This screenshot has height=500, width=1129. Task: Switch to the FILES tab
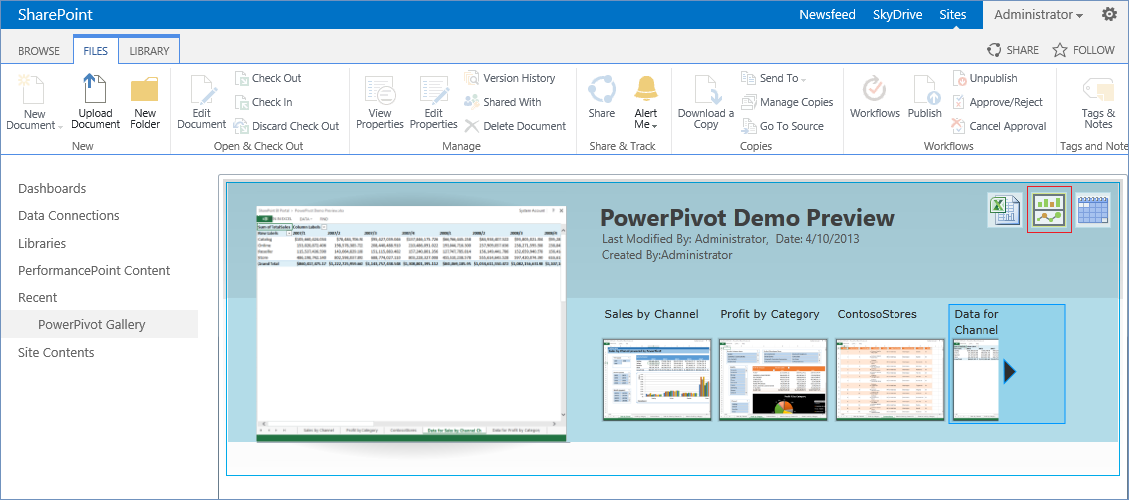[96, 51]
